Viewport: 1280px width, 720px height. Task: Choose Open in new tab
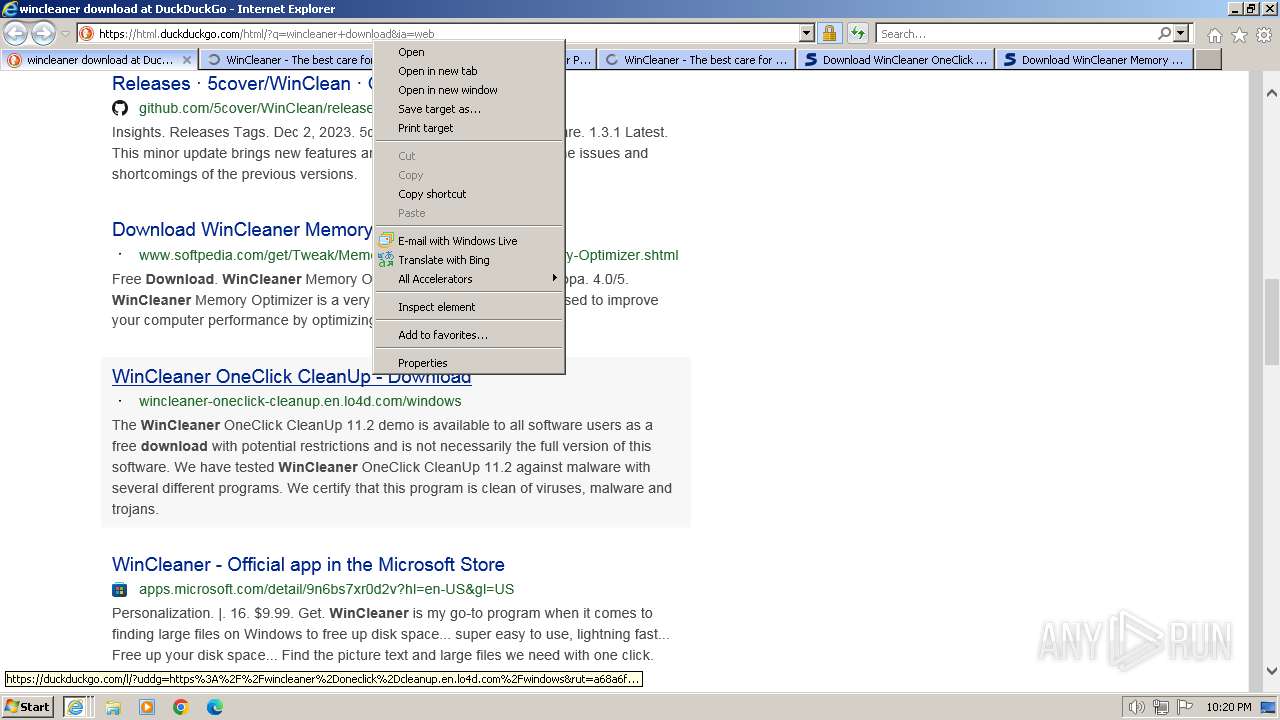(469, 71)
